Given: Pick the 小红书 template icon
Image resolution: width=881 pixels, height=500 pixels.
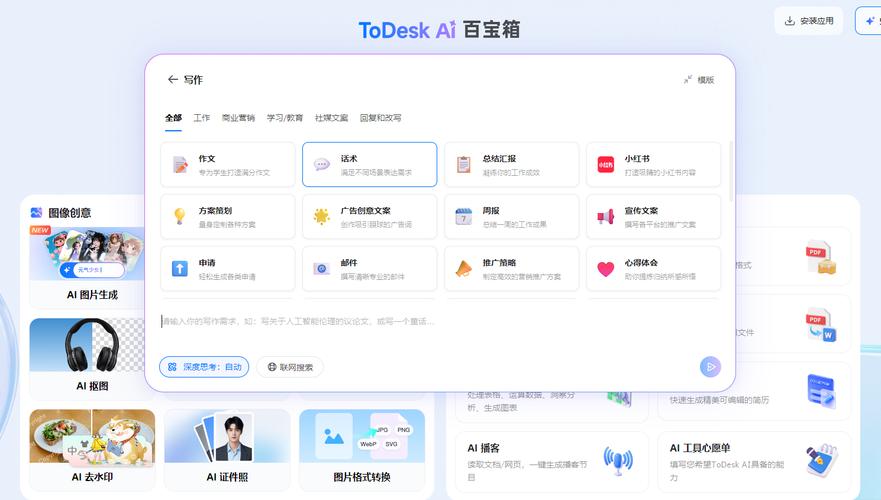Looking at the screenshot, I should click(606, 165).
